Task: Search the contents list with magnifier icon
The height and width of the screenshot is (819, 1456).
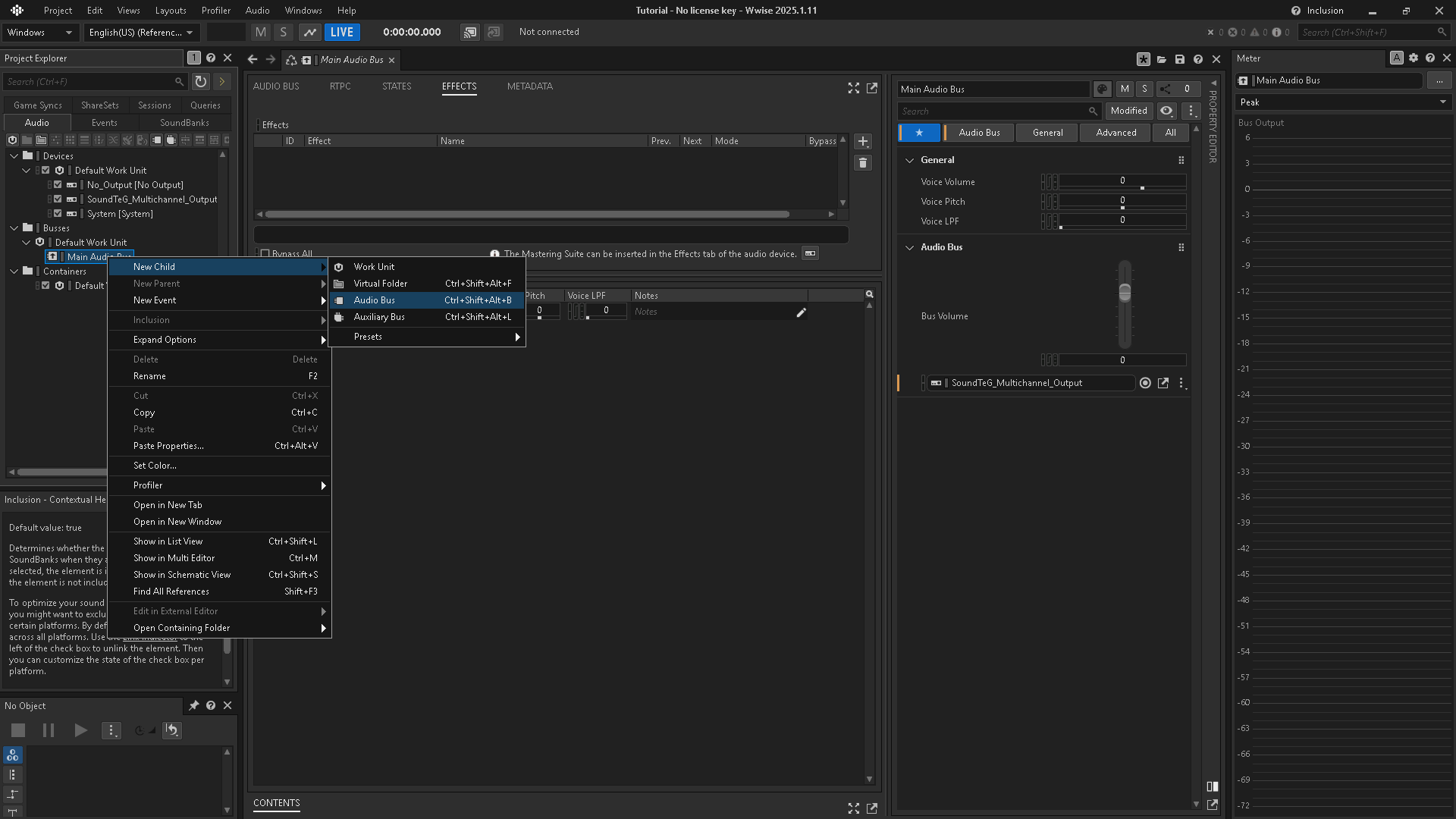Action: point(870,294)
